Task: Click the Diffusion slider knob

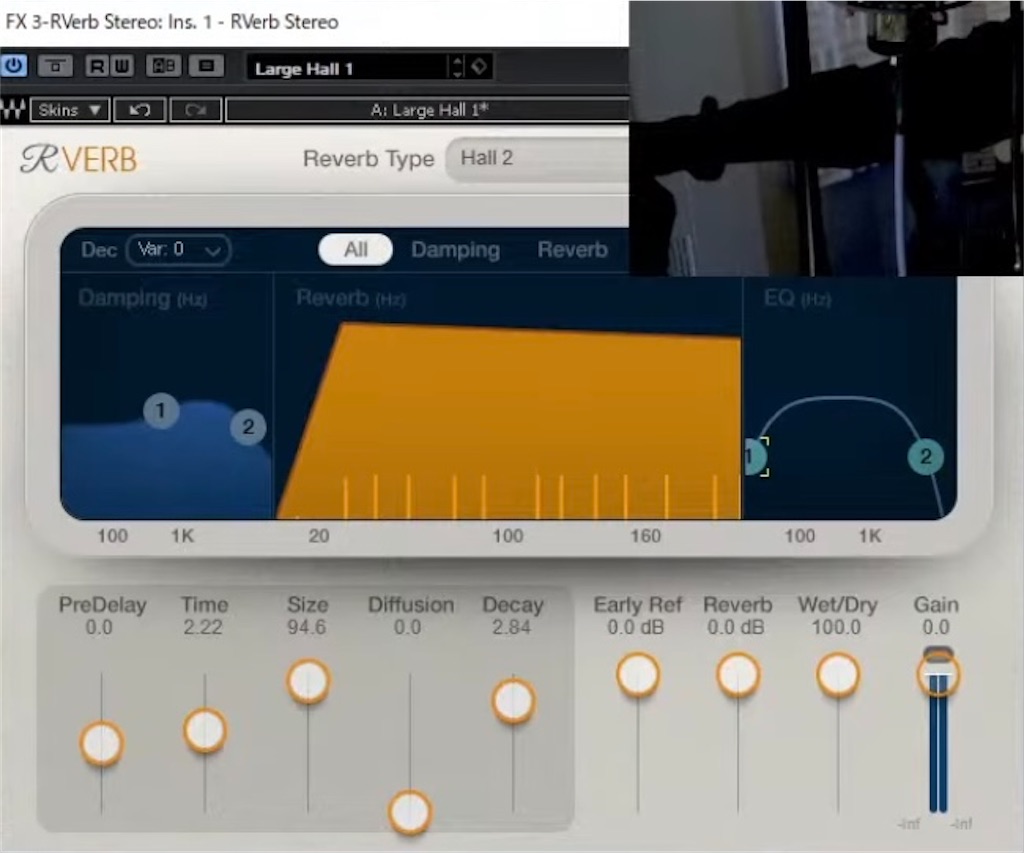Action: pyautogui.click(x=409, y=813)
